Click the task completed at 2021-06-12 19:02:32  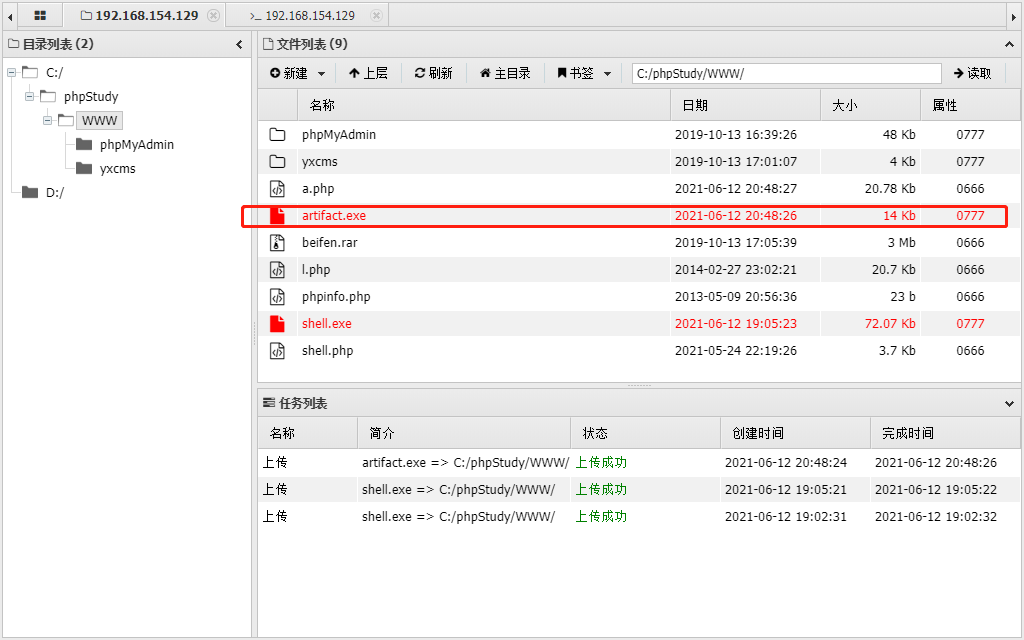936,517
